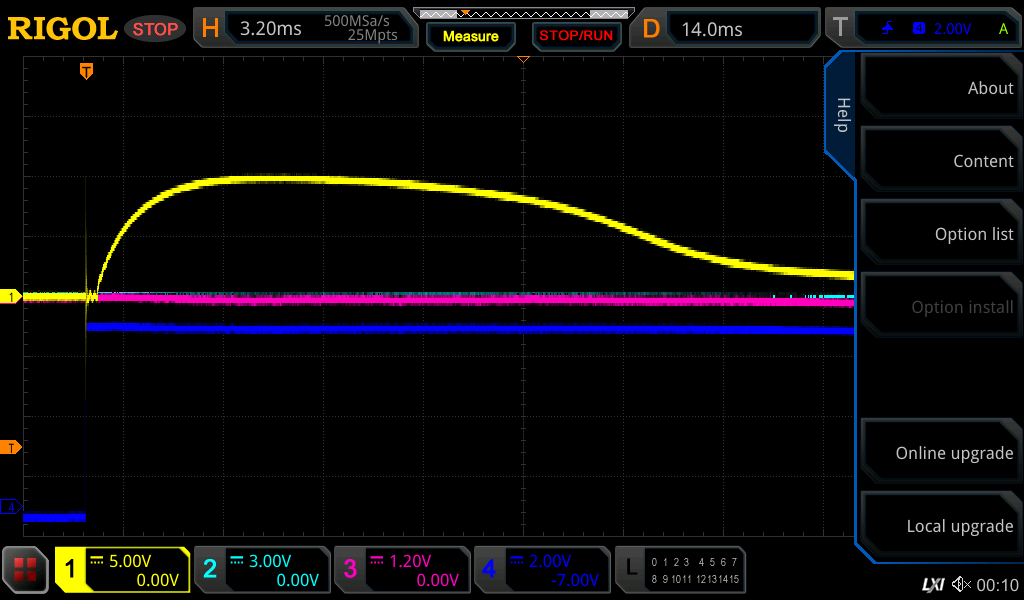1024x600 pixels.
Task: Toggle the speaker sound icon
Action: (x=961, y=584)
